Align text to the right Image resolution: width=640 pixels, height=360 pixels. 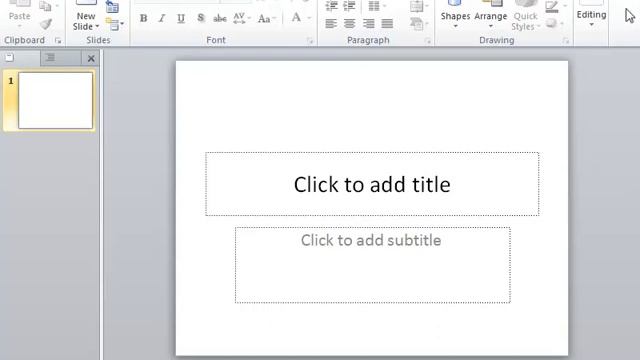tap(369, 24)
